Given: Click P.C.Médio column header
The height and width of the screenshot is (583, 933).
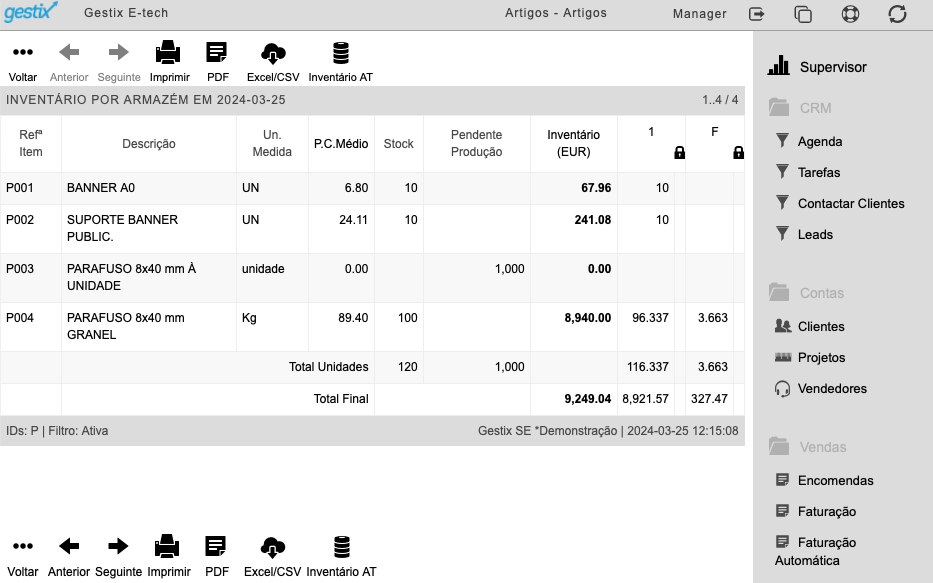Looking at the screenshot, I should pyautogui.click(x=341, y=144).
